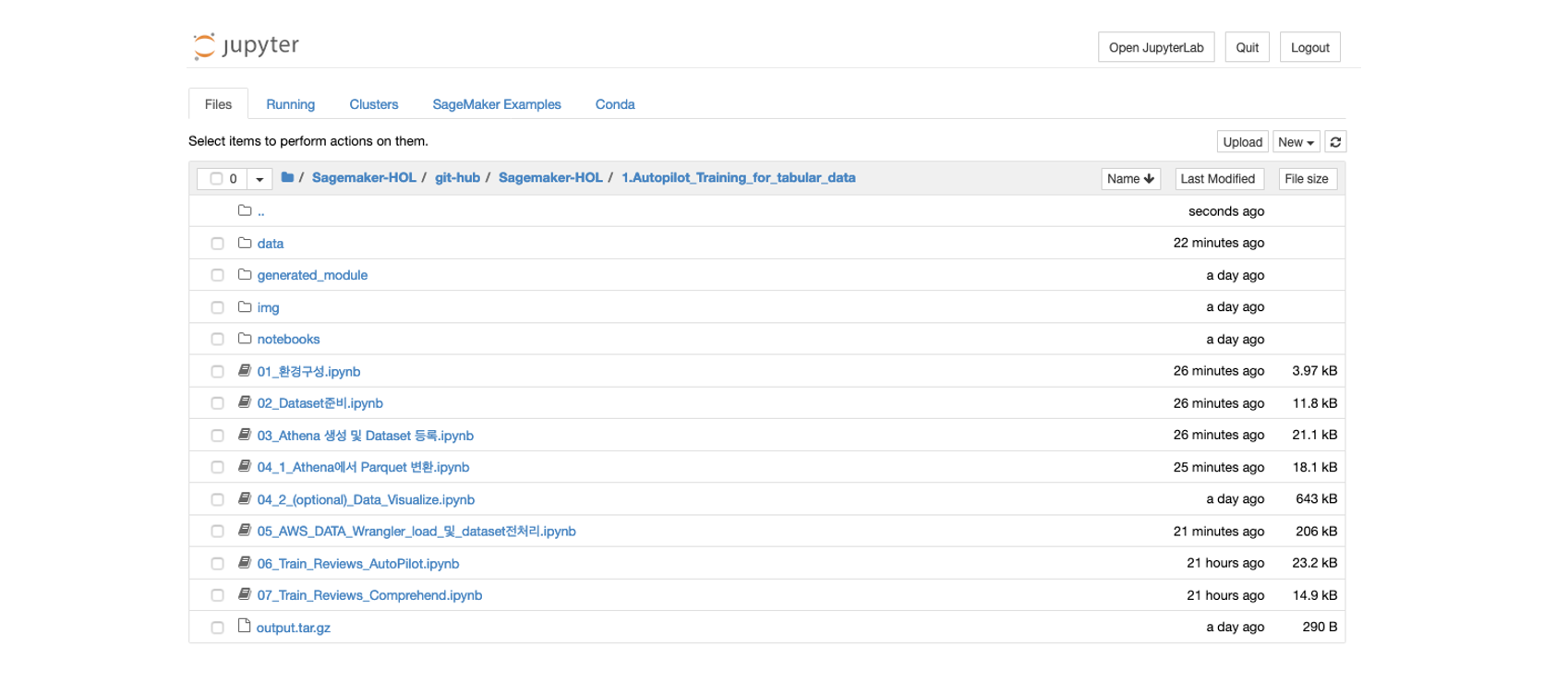The height and width of the screenshot is (694, 1568).
Task: Click '22 minutes ago' in data row
Action: 1218,243
